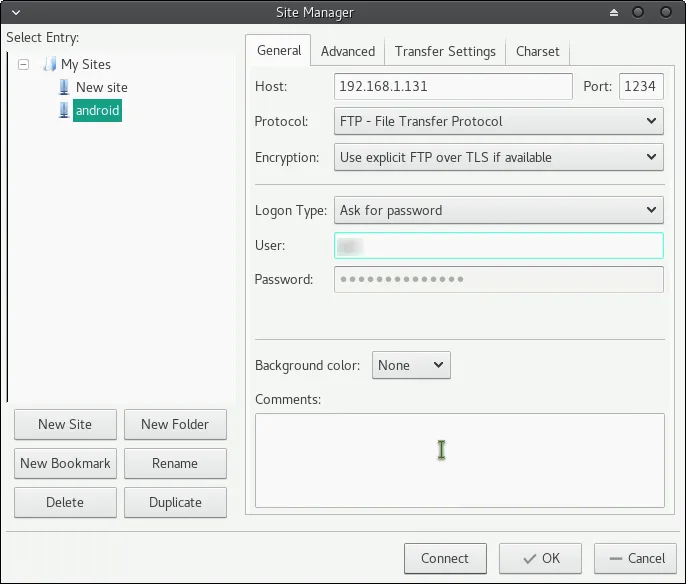Open the Logon Type dropdown
686x584 pixels.
[x=498, y=211]
